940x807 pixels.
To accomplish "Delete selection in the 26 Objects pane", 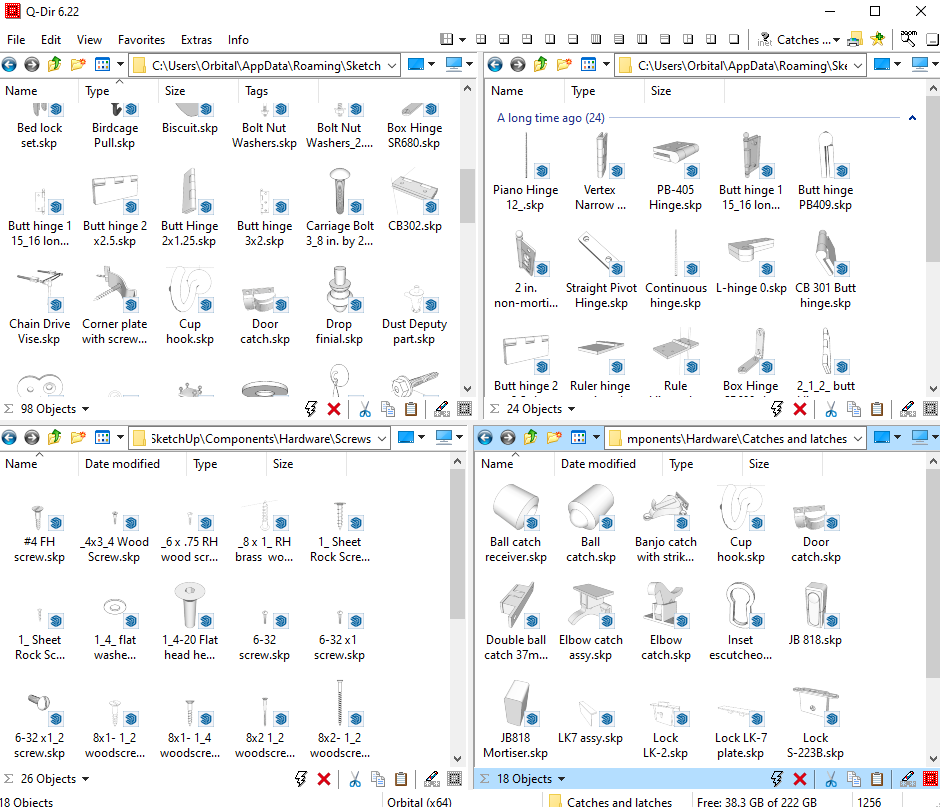I will coord(324,779).
